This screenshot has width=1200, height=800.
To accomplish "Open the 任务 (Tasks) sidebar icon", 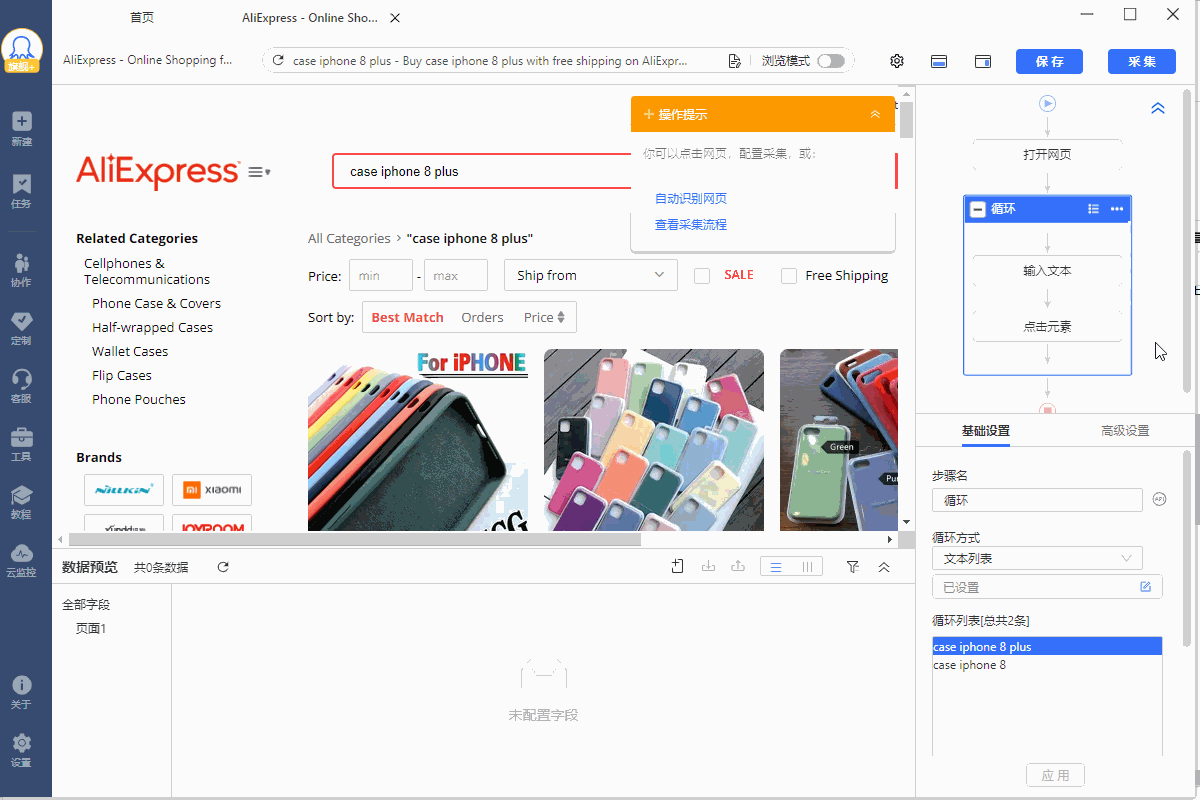I will 22,190.
